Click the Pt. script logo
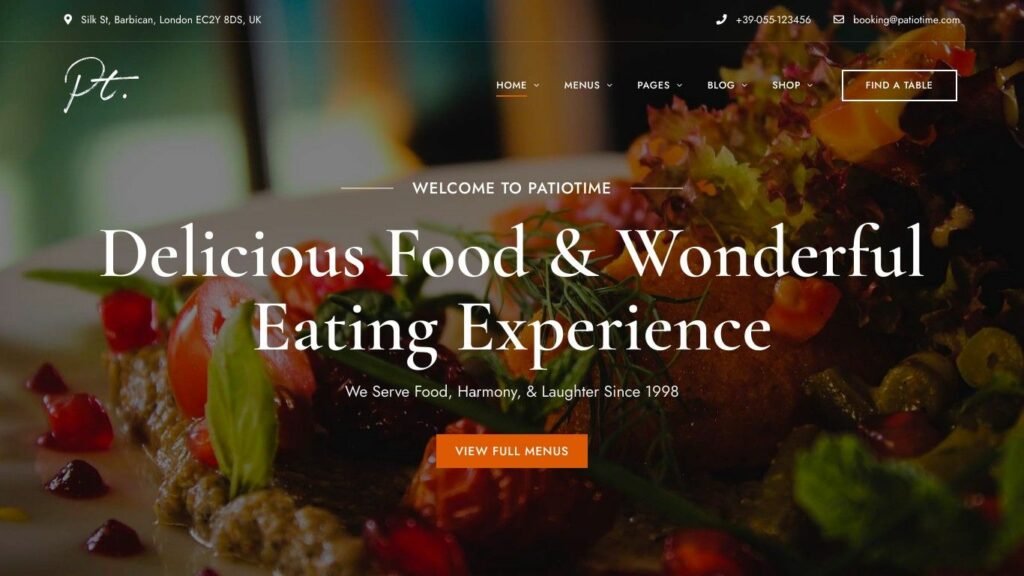Image resolution: width=1024 pixels, height=576 pixels. pyautogui.click(x=101, y=85)
